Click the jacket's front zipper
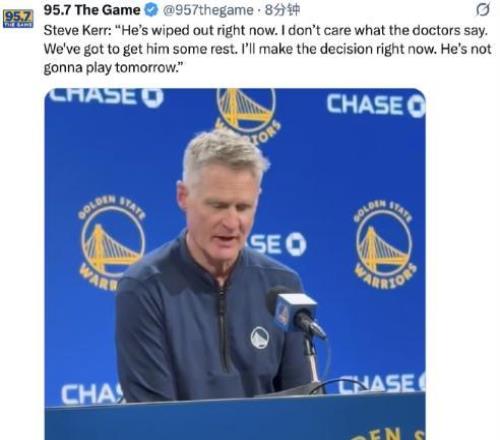The image size is (500, 440). (223, 328)
